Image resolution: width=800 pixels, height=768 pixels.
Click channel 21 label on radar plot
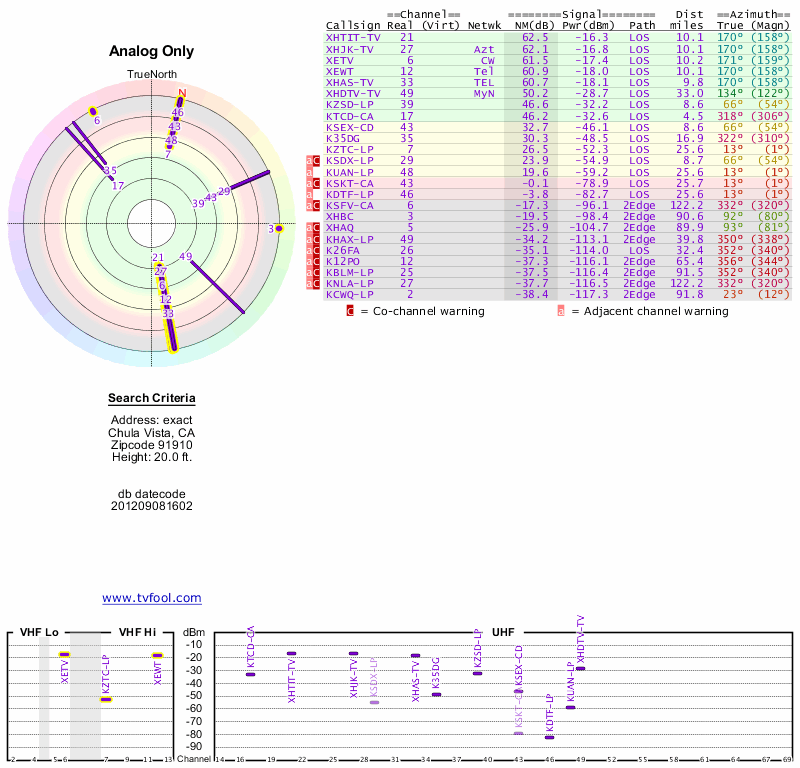pyautogui.click(x=158, y=258)
